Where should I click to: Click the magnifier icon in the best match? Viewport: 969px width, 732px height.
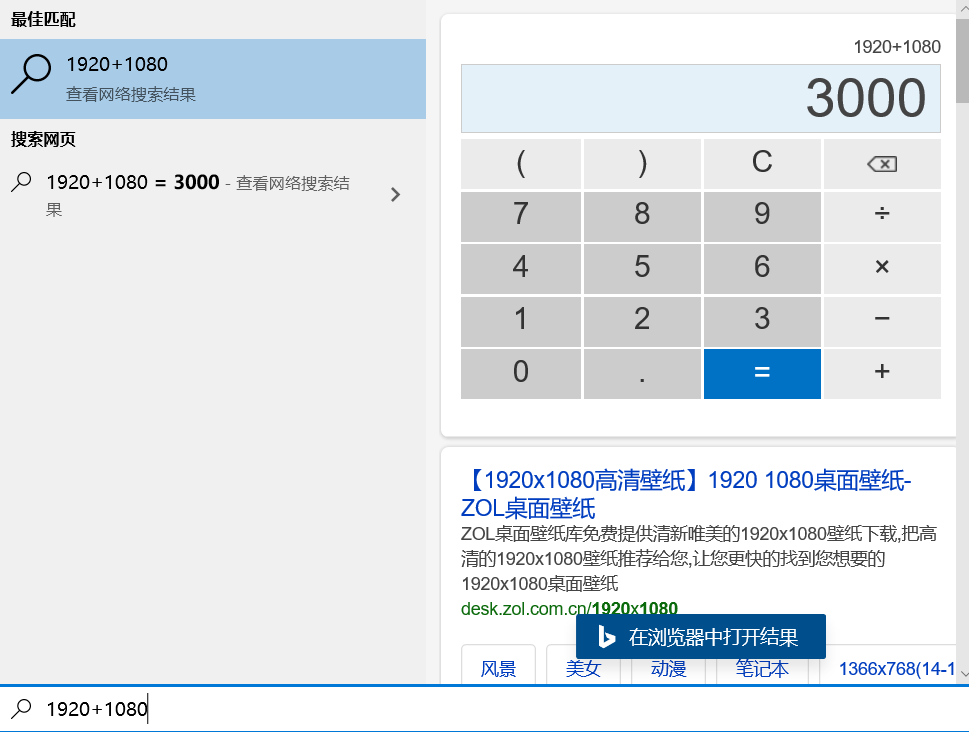click(30, 75)
